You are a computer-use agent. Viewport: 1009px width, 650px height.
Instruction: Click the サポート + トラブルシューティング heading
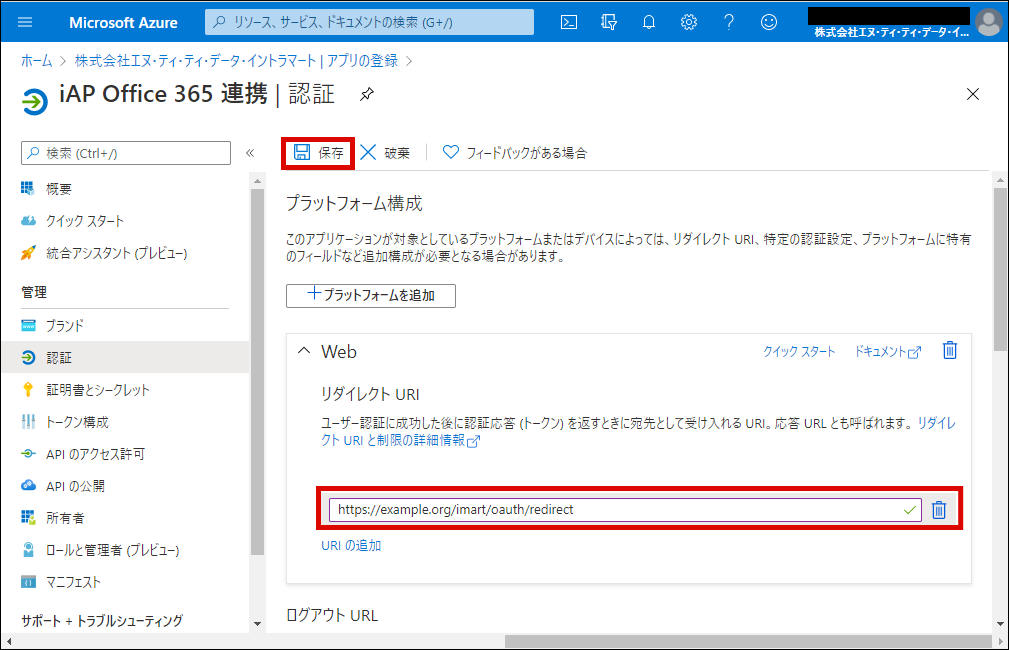(x=102, y=620)
